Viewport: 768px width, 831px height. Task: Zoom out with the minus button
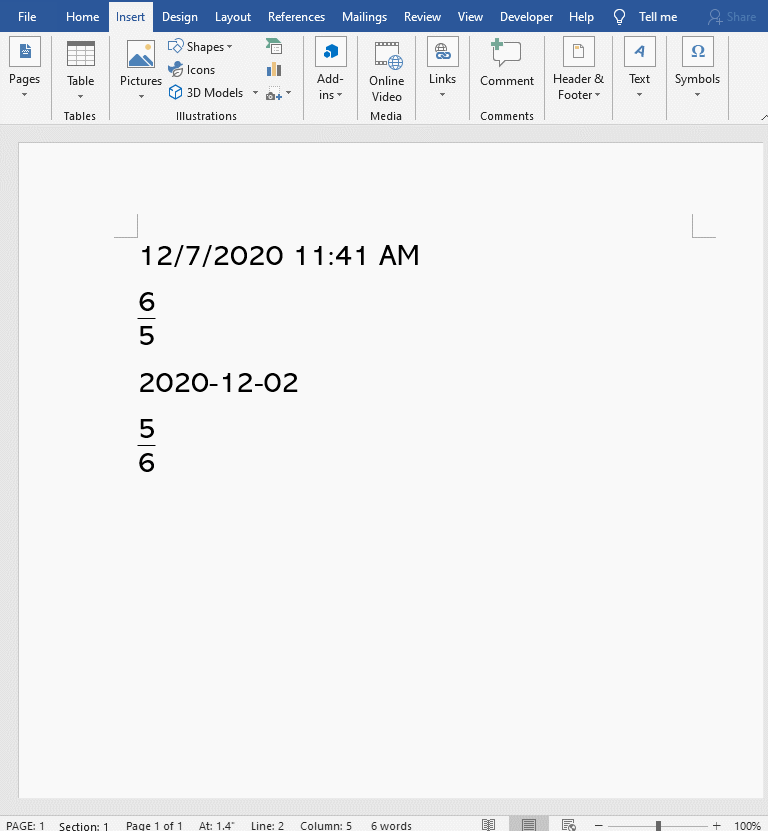598,825
